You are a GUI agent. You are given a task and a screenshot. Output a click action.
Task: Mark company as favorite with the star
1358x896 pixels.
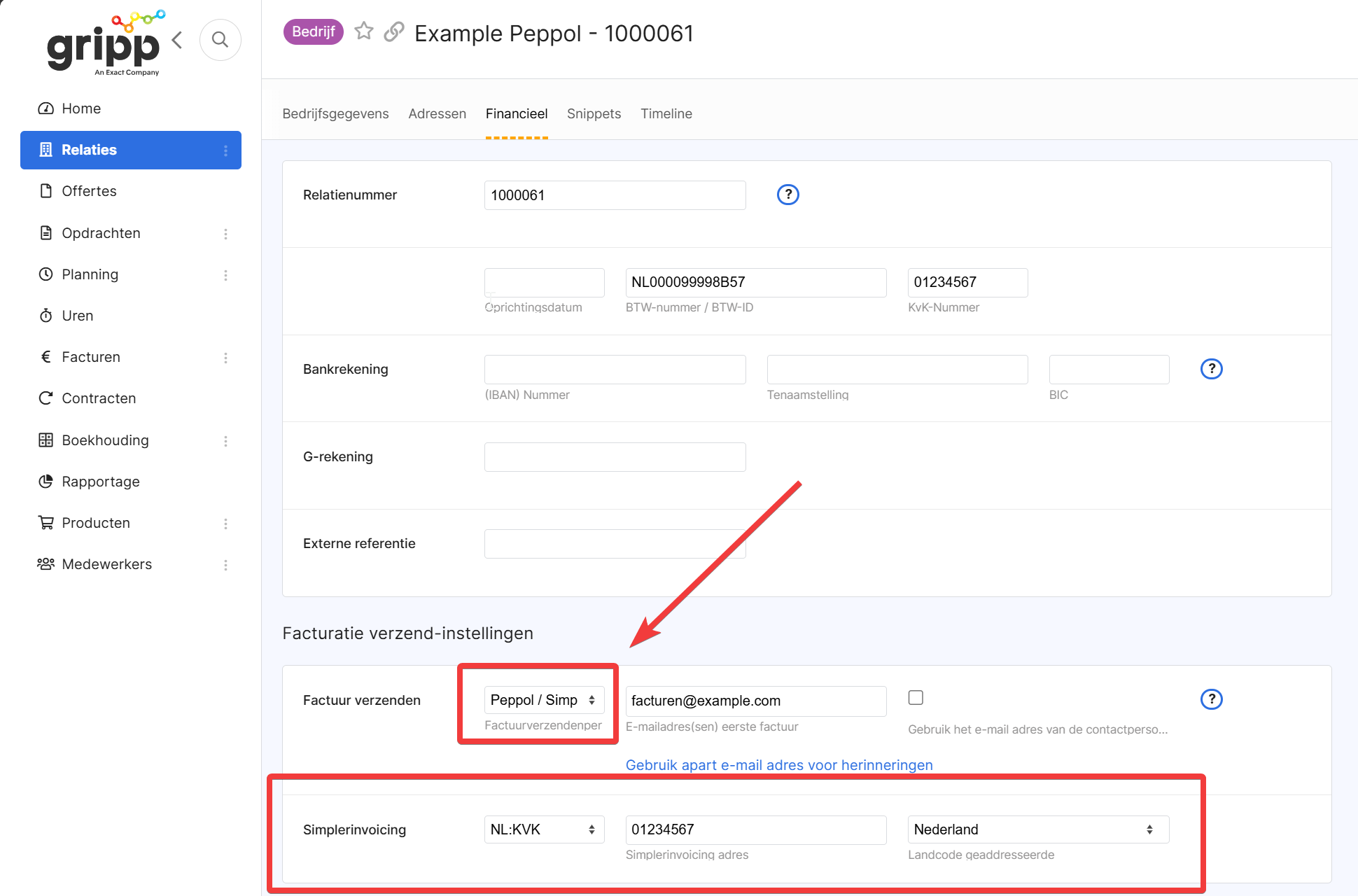pos(363,31)
